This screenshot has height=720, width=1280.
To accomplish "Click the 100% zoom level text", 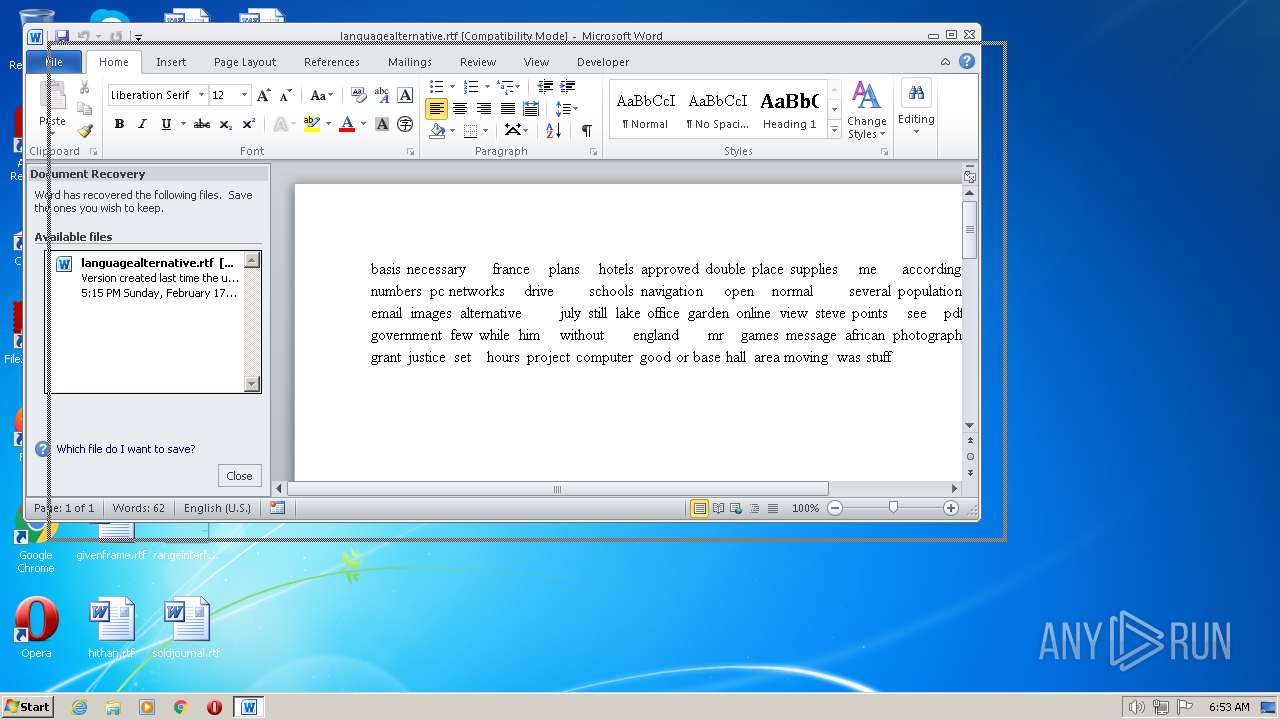I will click(805, 508).
